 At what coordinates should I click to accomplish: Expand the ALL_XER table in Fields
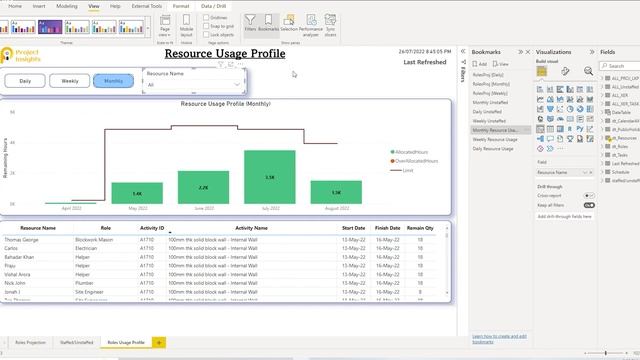[602, 95]
